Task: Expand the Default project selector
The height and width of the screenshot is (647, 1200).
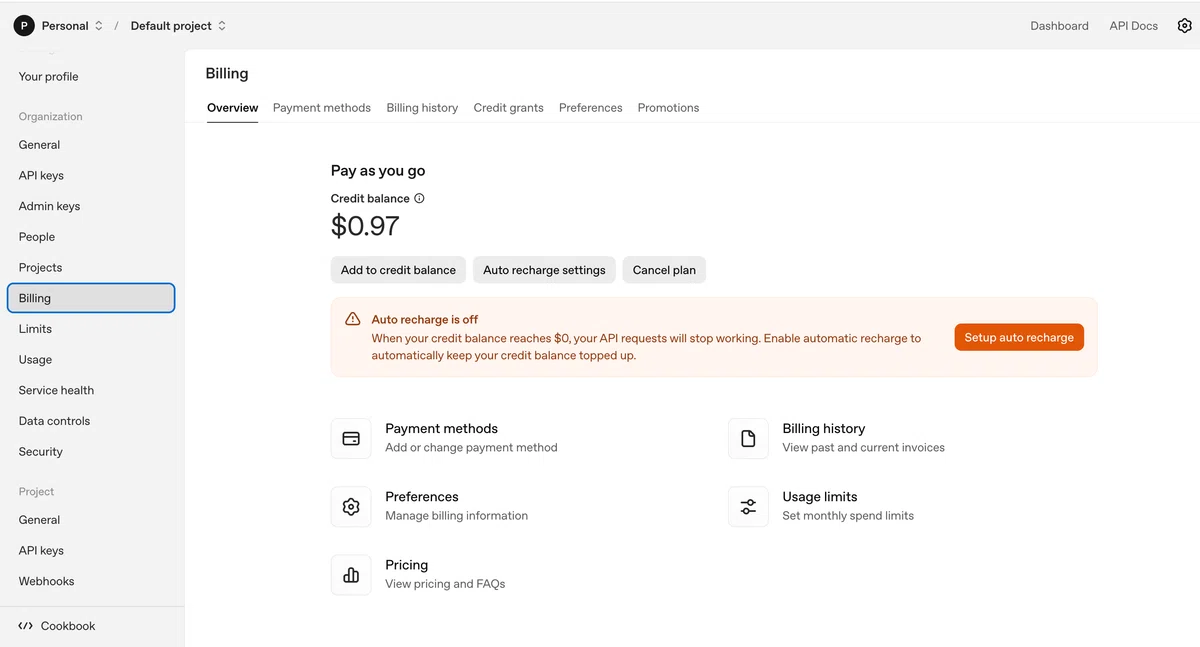Action: 179,26
